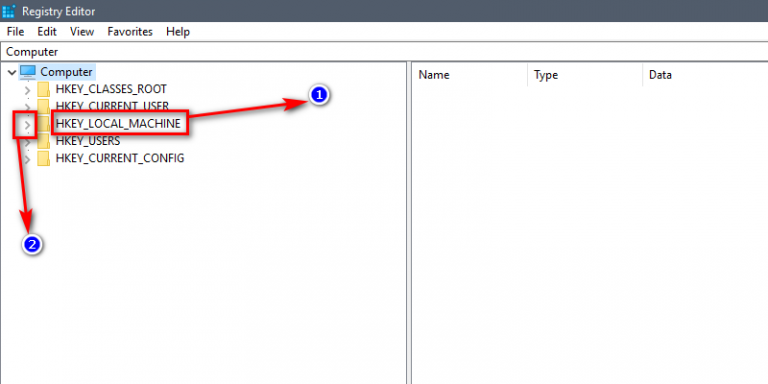The width and height of the screenshot is (768, 384).
Task: Open the Favorites menu
Action: click(130, 32)
